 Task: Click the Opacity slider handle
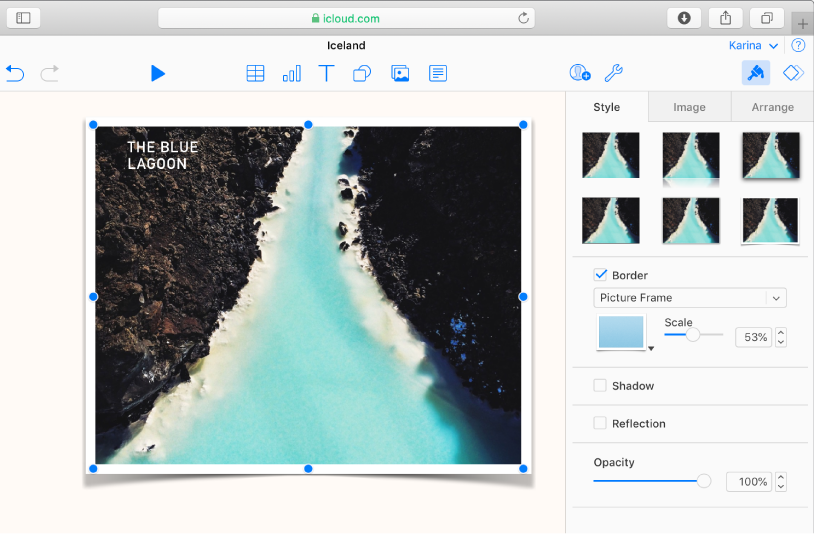point(704,481)
